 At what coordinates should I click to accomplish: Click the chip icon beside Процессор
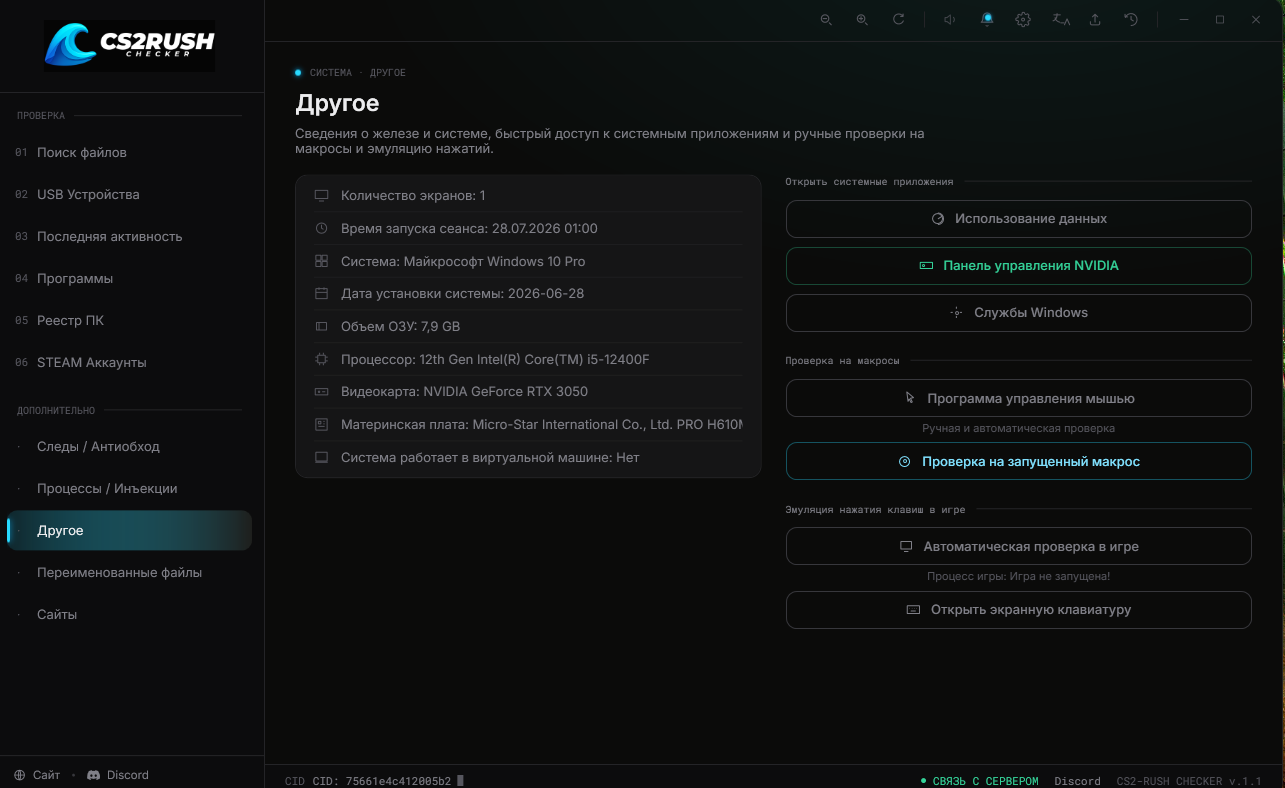click(321, 359)
